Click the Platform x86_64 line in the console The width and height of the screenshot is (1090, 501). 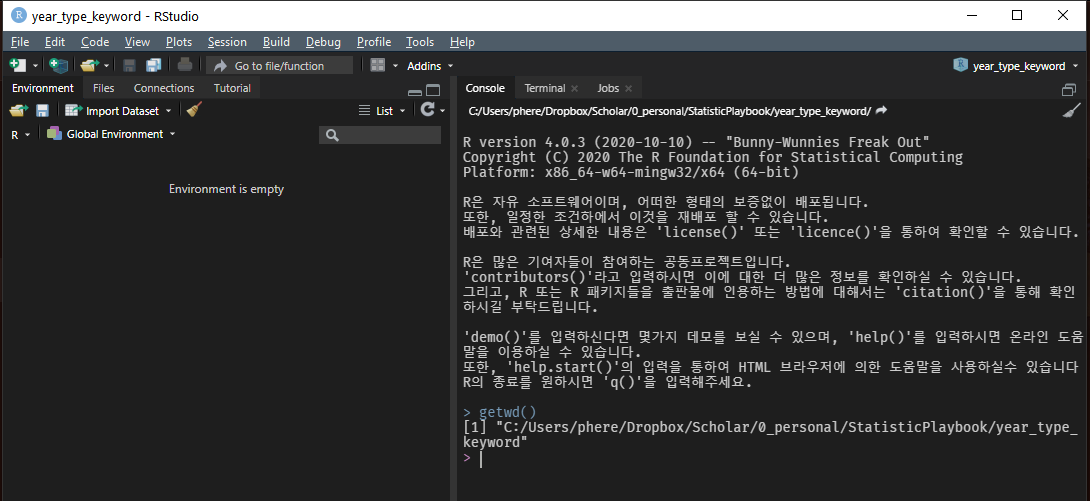tap(631, 172)
